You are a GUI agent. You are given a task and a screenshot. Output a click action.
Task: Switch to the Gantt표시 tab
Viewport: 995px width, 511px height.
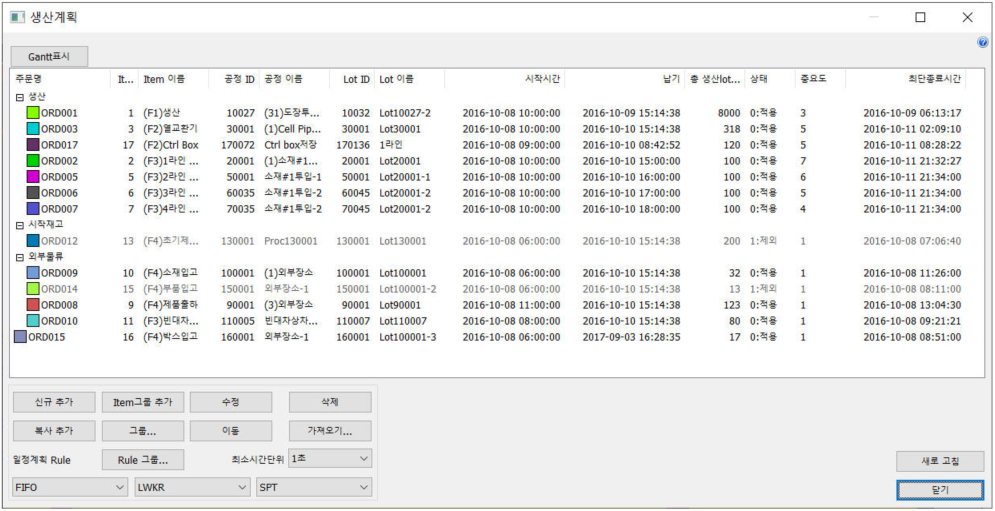pyautogui.click(x=49, y=56)
